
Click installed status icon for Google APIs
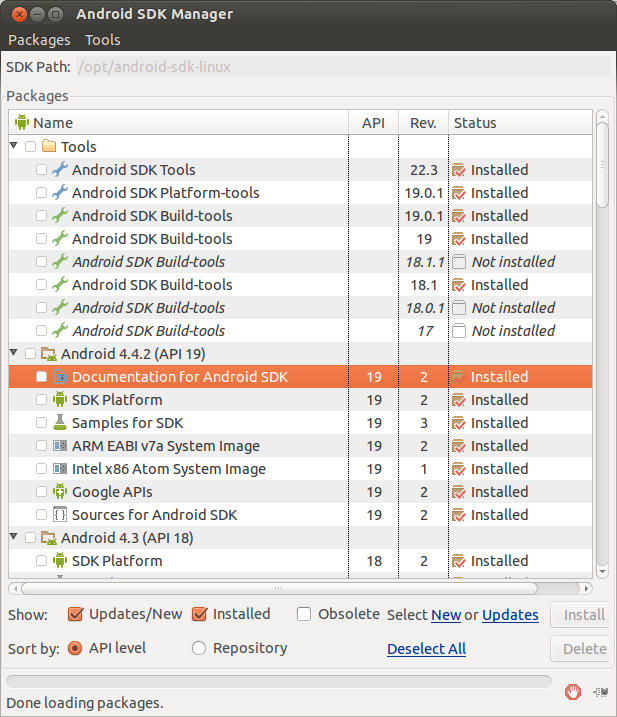point(459,492)
